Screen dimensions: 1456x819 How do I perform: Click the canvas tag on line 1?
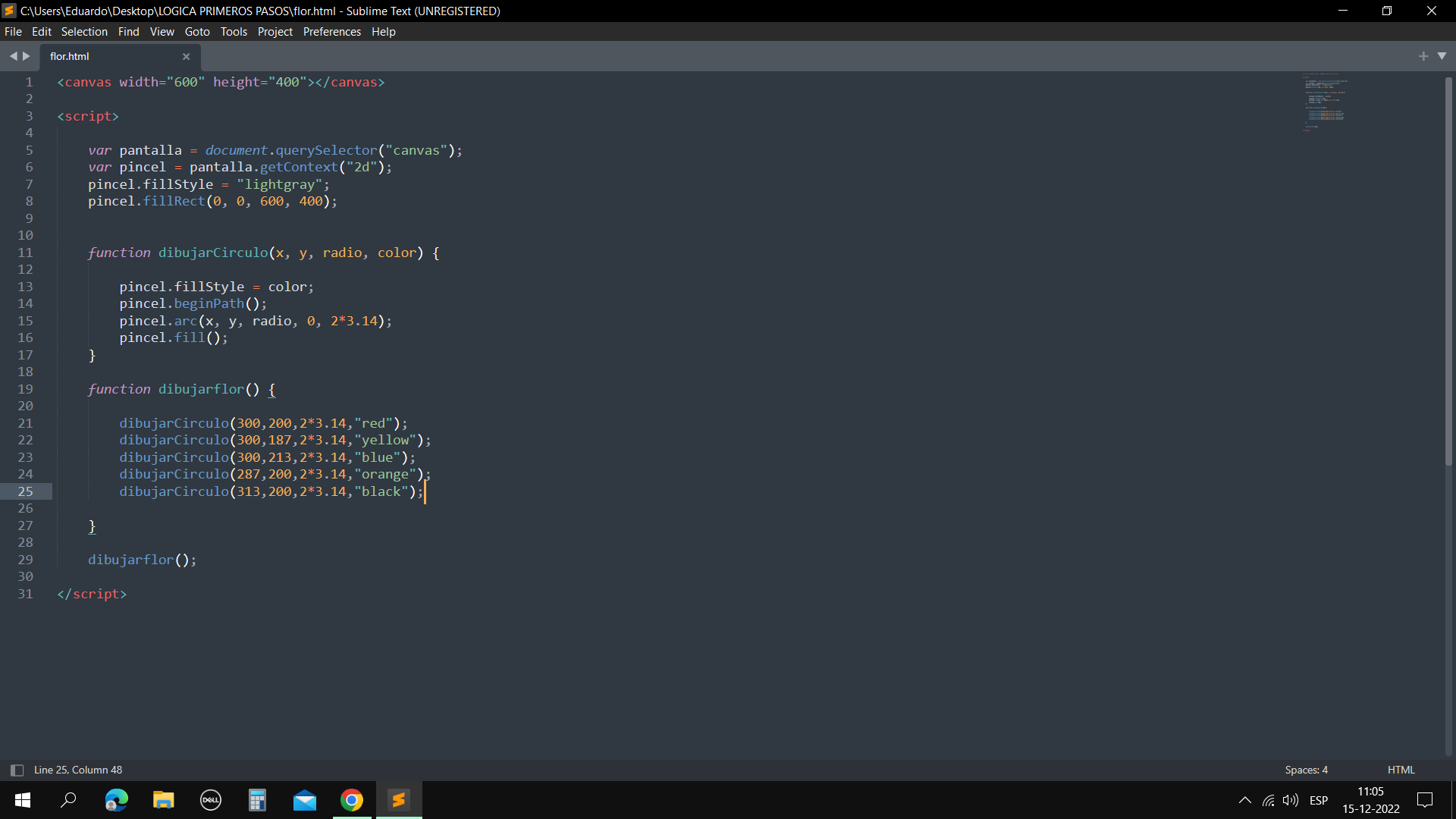pos(221,82)
